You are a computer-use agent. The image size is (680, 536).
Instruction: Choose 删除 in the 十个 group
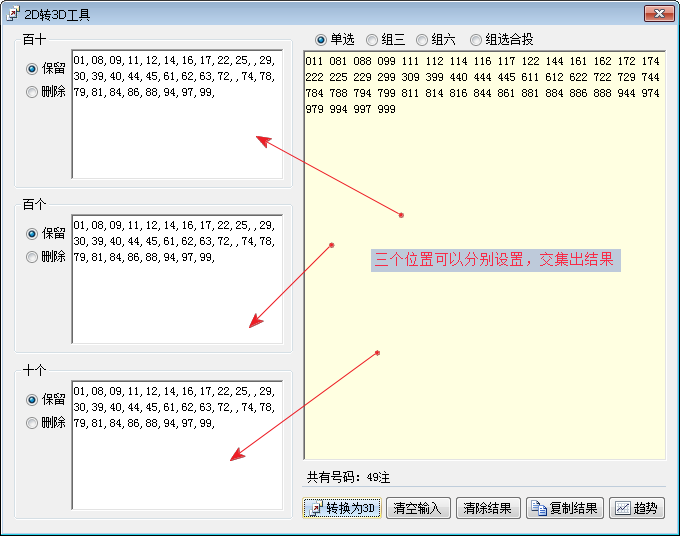coord(33,423)
